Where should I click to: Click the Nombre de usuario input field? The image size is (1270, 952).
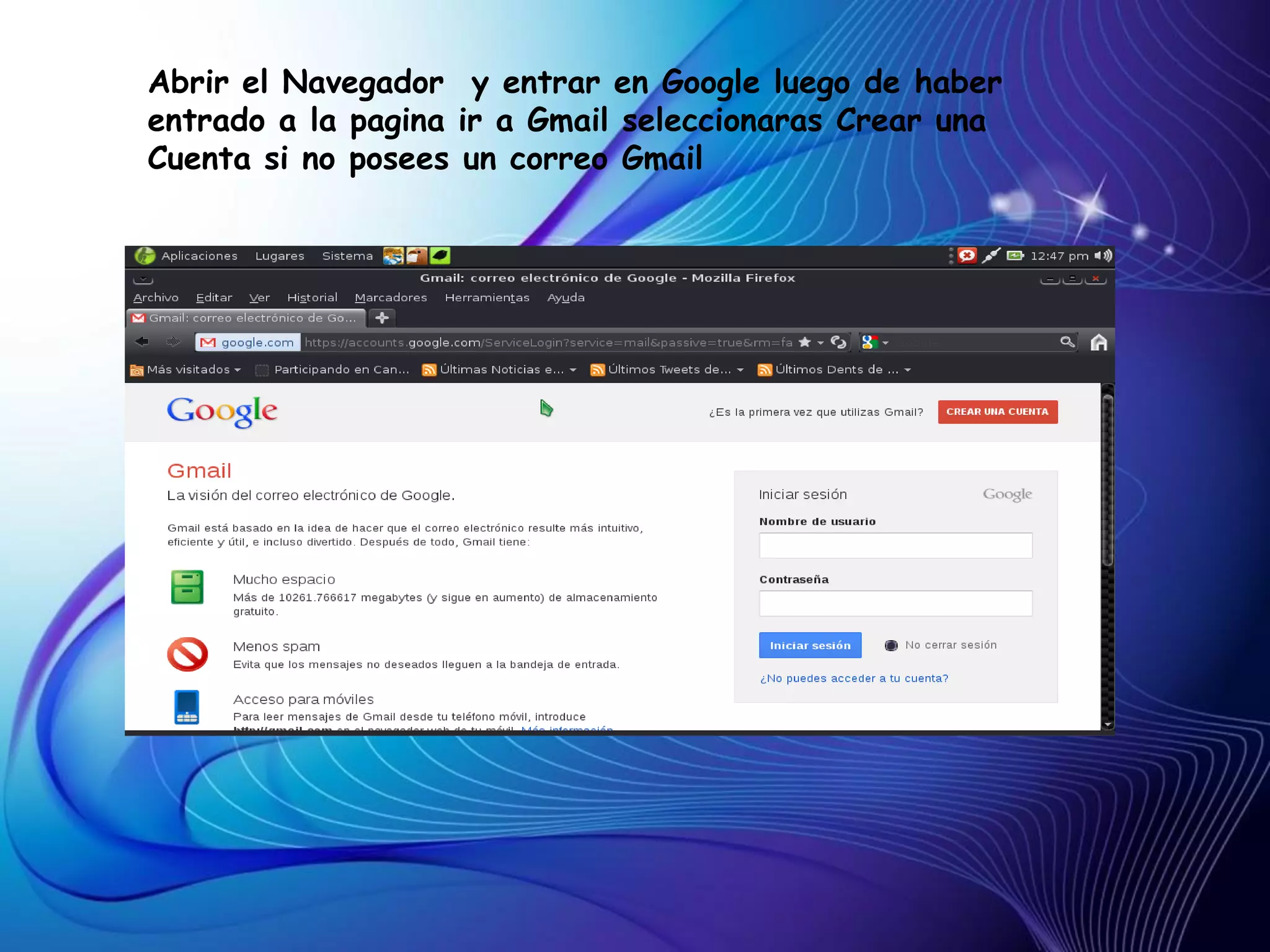tap(895, 545)
